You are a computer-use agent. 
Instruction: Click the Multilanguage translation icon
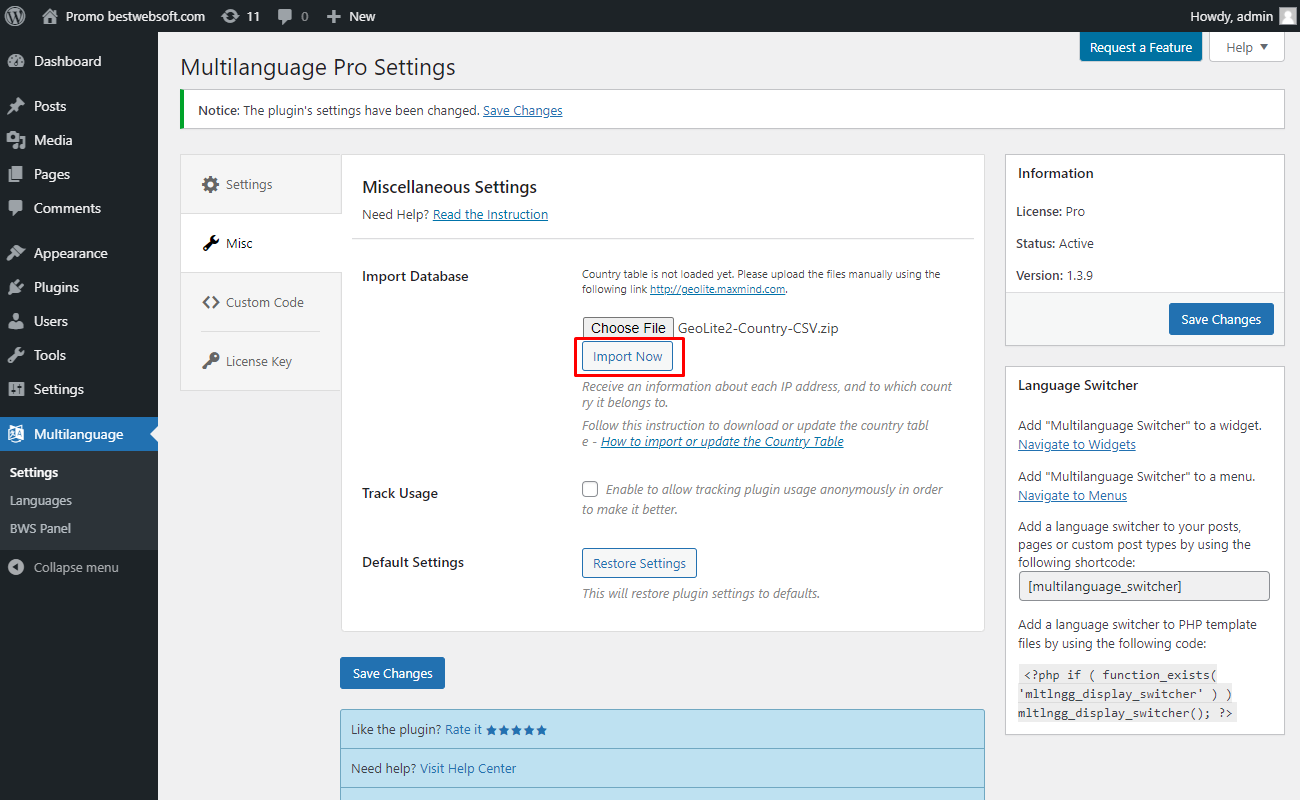coord(16,434)
